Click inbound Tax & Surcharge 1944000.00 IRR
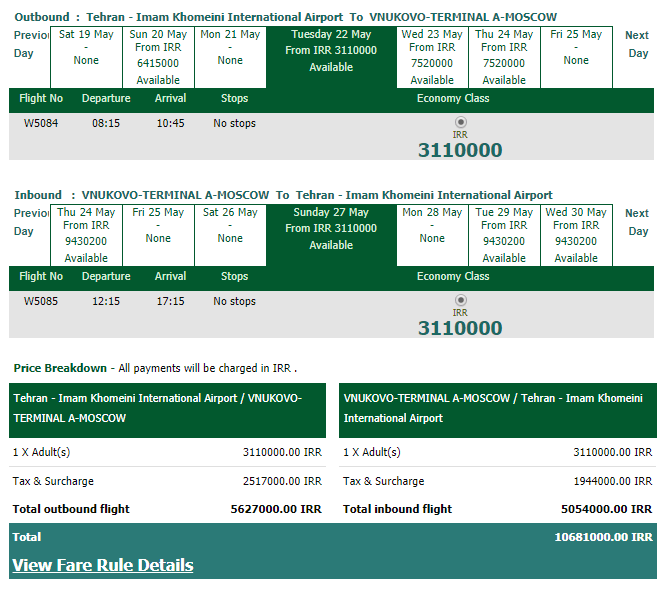 (613, 481)
